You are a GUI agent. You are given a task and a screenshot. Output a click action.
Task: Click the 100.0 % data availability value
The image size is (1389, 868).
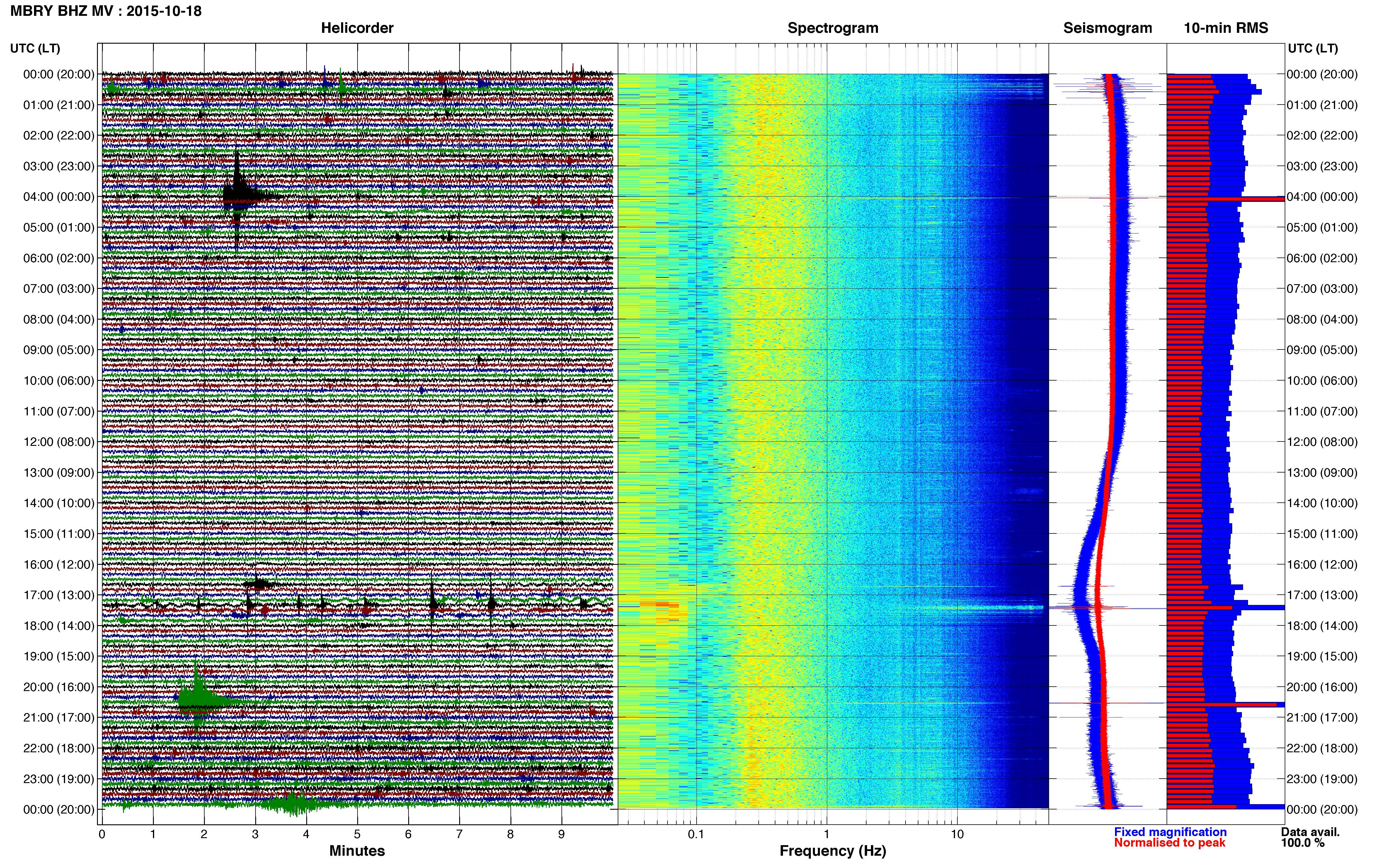[1303, 843]
